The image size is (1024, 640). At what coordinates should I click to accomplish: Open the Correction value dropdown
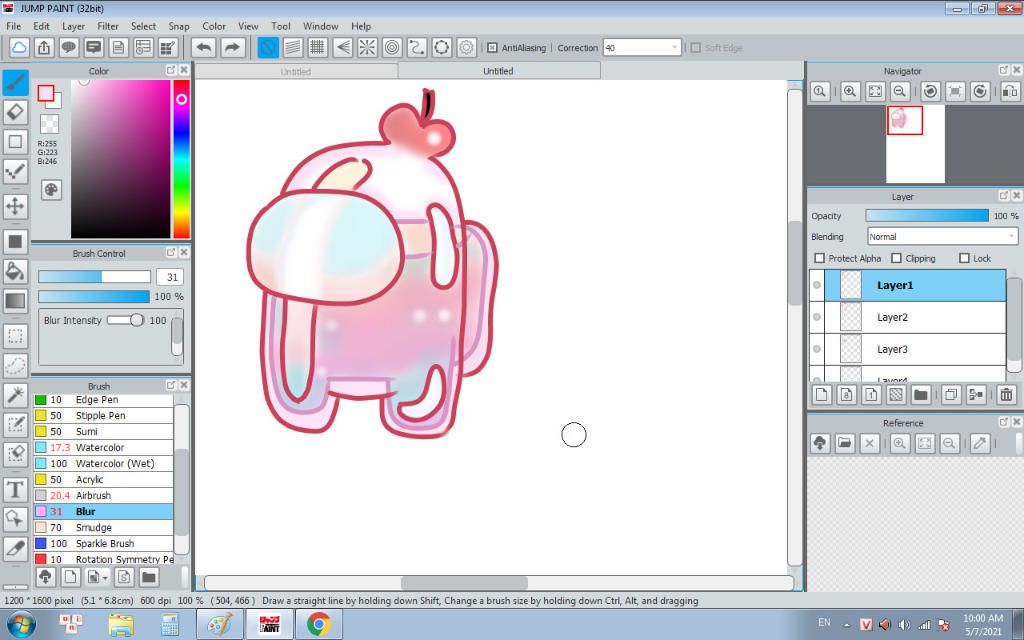coord(641,48)
